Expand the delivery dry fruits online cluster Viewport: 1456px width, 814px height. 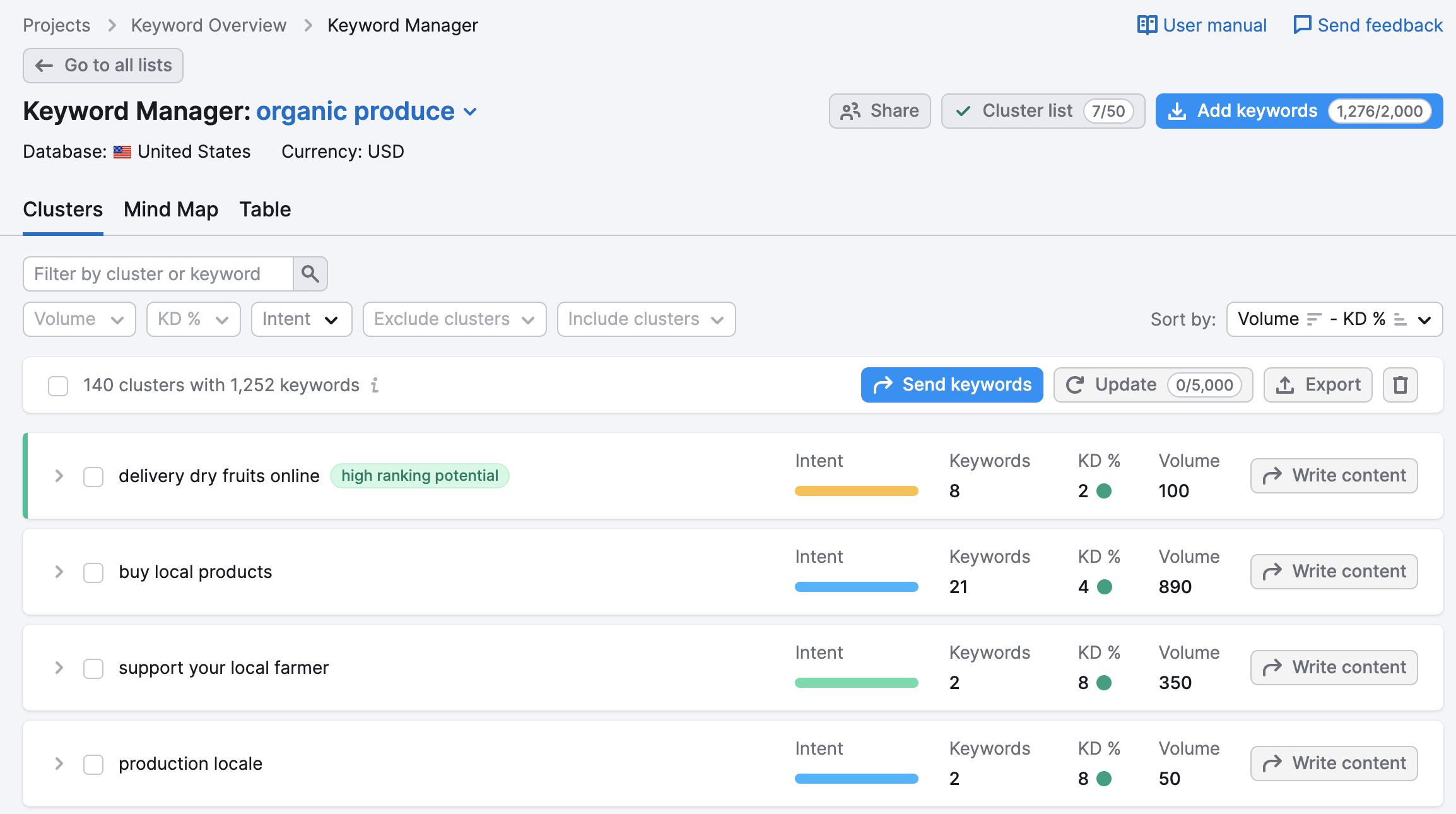pyautogui.click(x=58, y=476)
